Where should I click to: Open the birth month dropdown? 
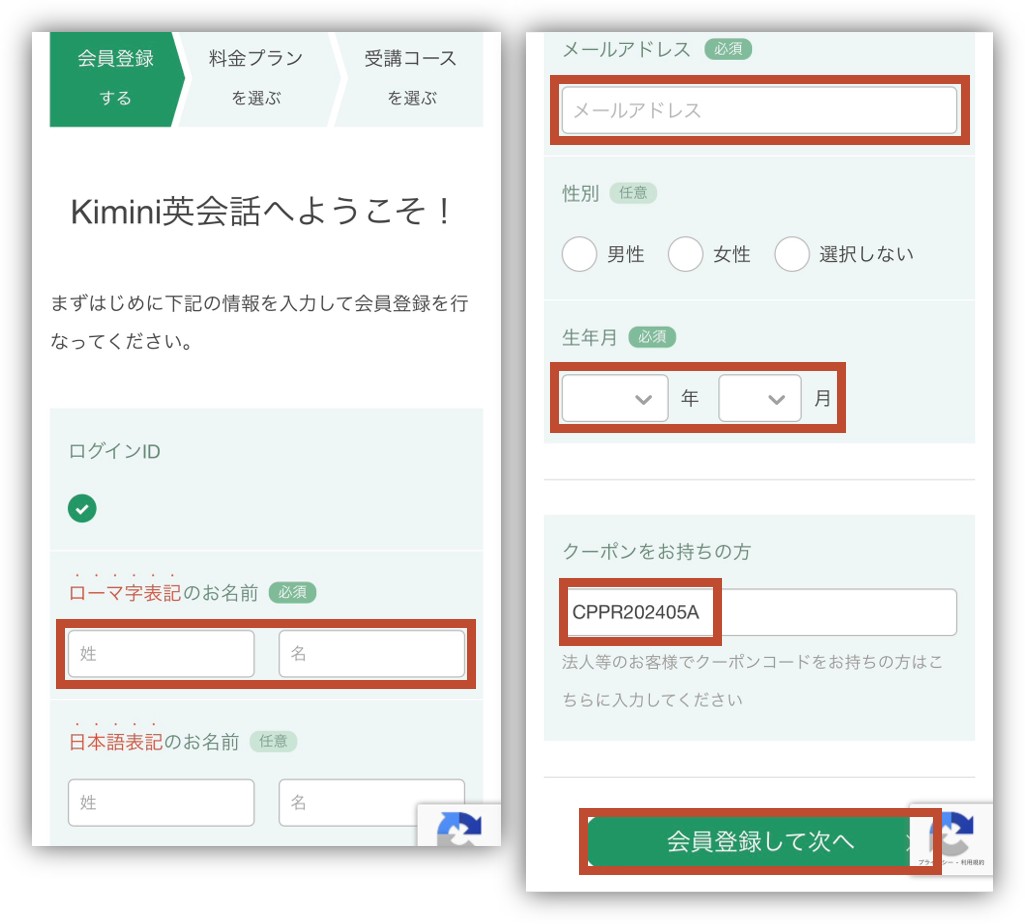759,398
